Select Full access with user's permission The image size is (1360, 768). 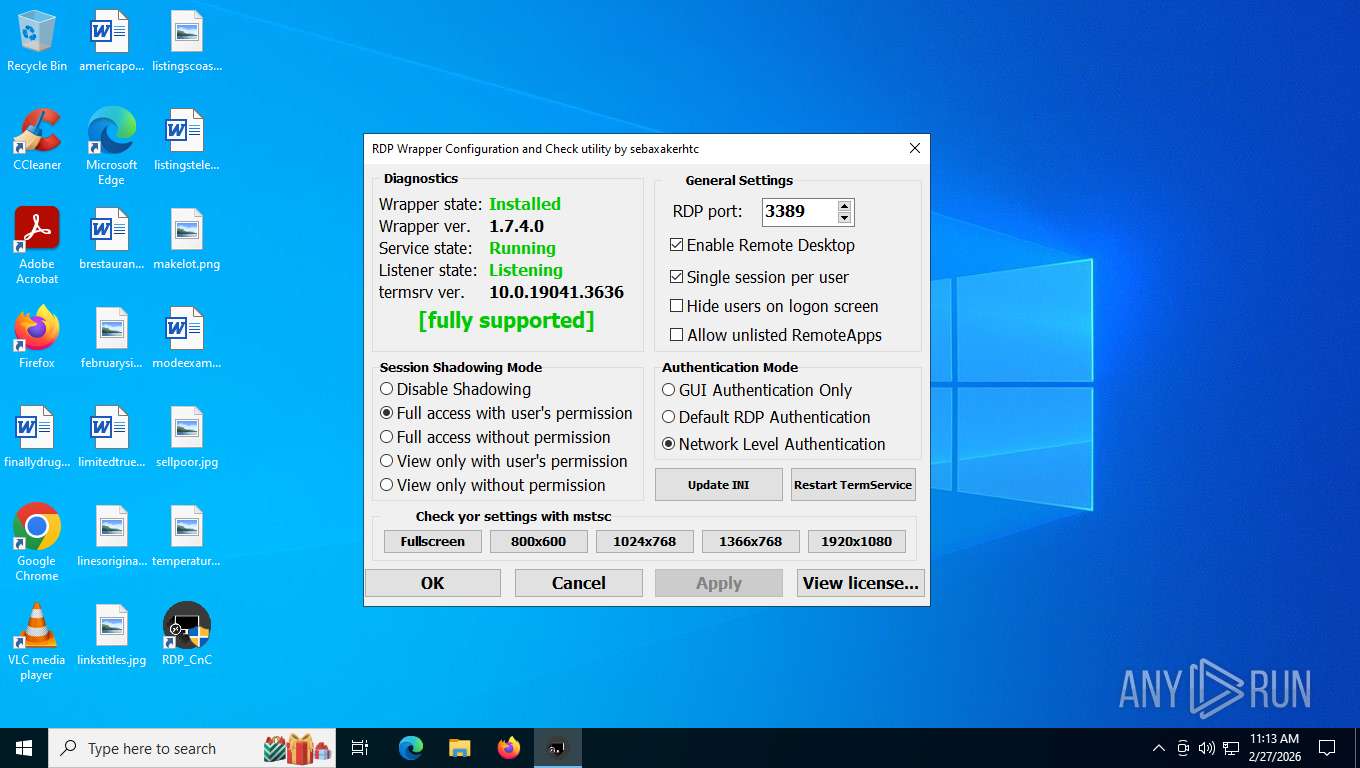pos(506,413)
